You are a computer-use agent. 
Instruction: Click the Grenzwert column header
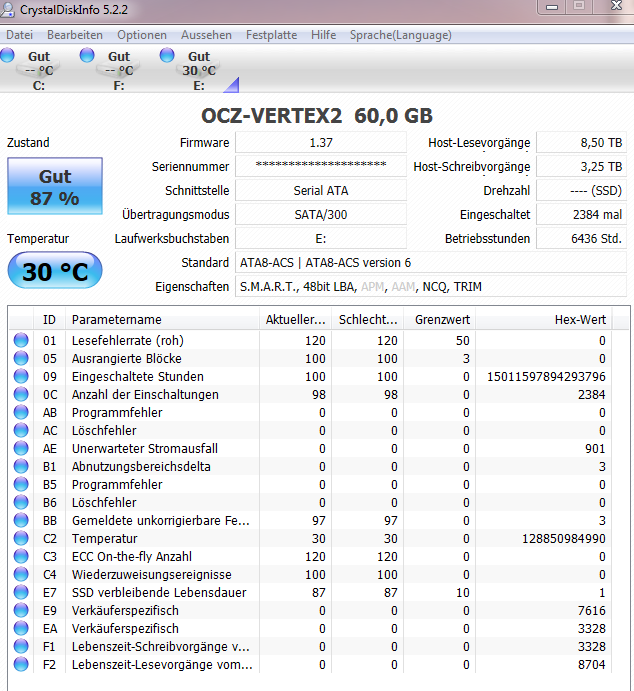440,319
